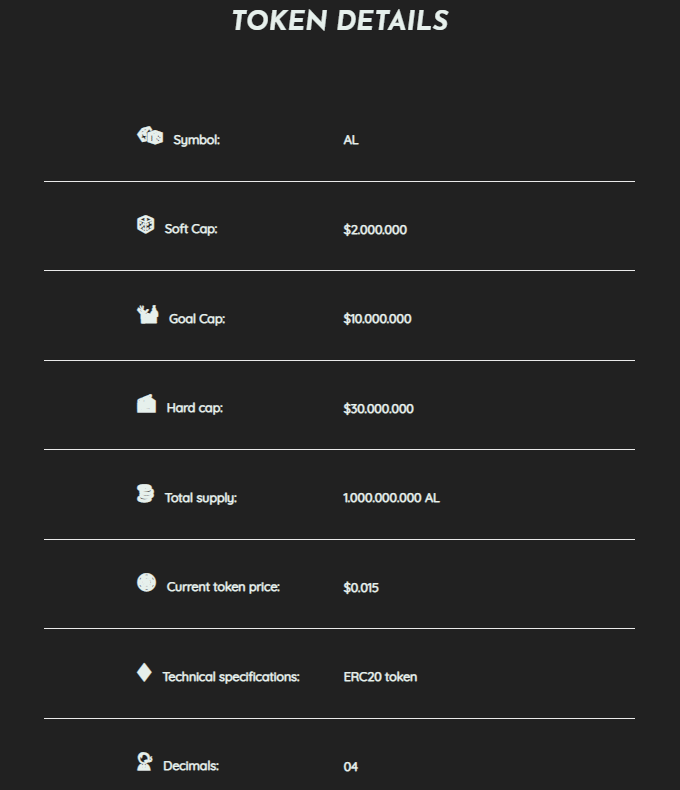The width and height of the screenshot is (680, 790).
Task: Click the crown icon beside Goal Cap
Action: 148,314
